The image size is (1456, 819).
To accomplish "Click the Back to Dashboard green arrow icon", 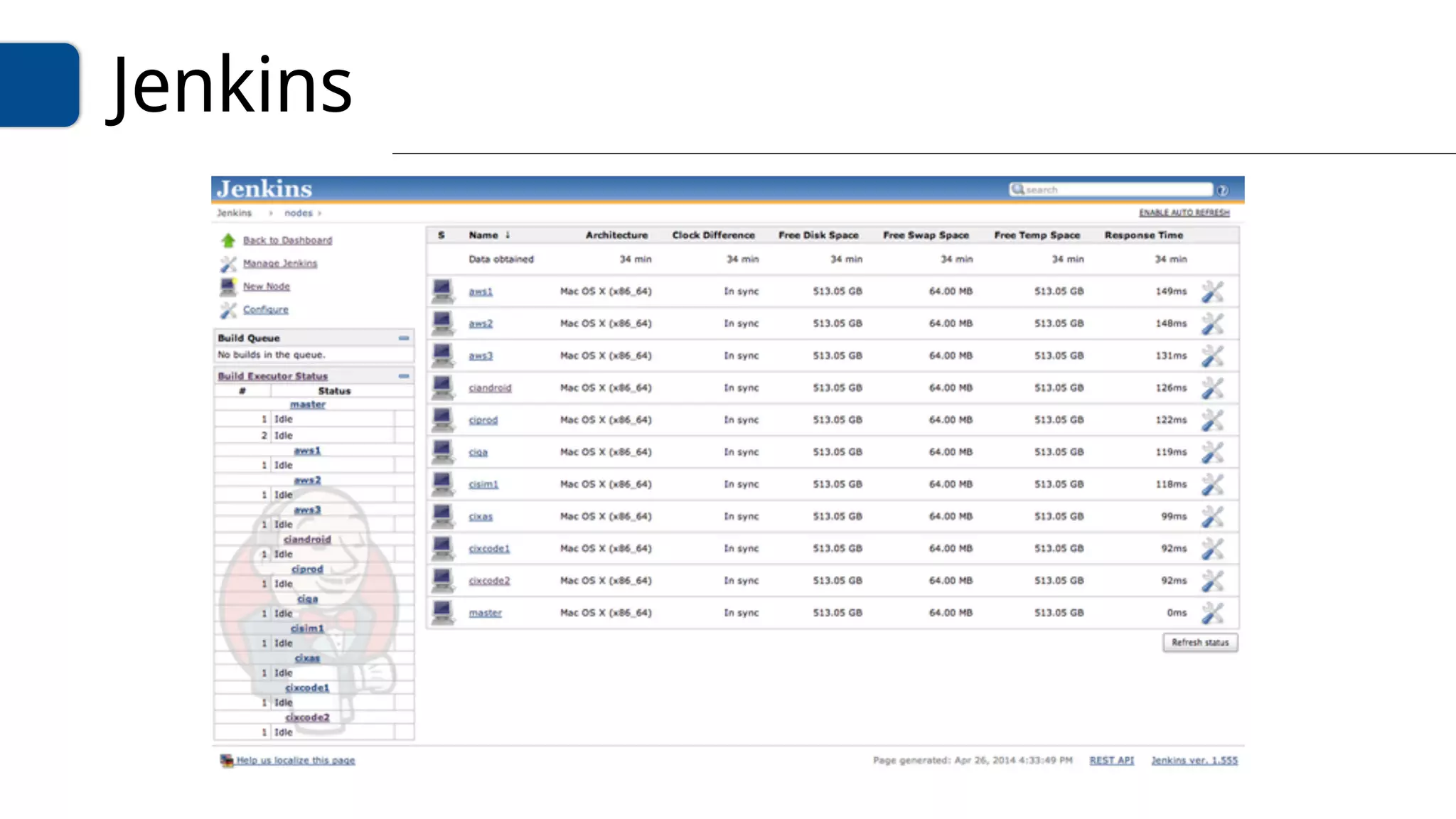I will [228, 240].
